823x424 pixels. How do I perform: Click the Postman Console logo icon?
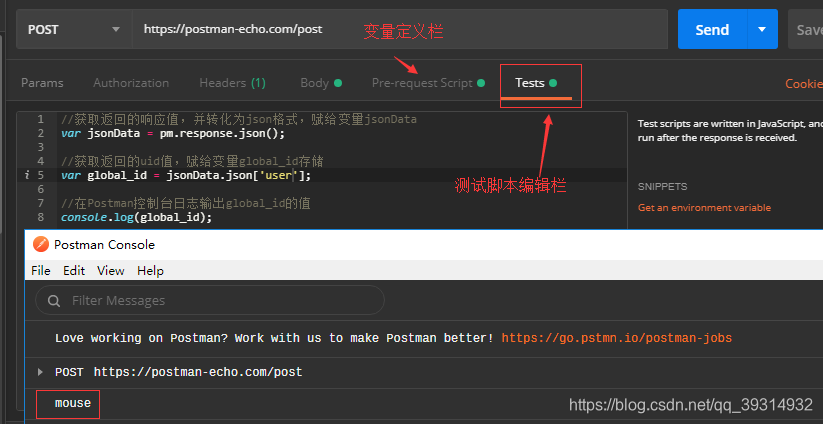click(40, 245)
